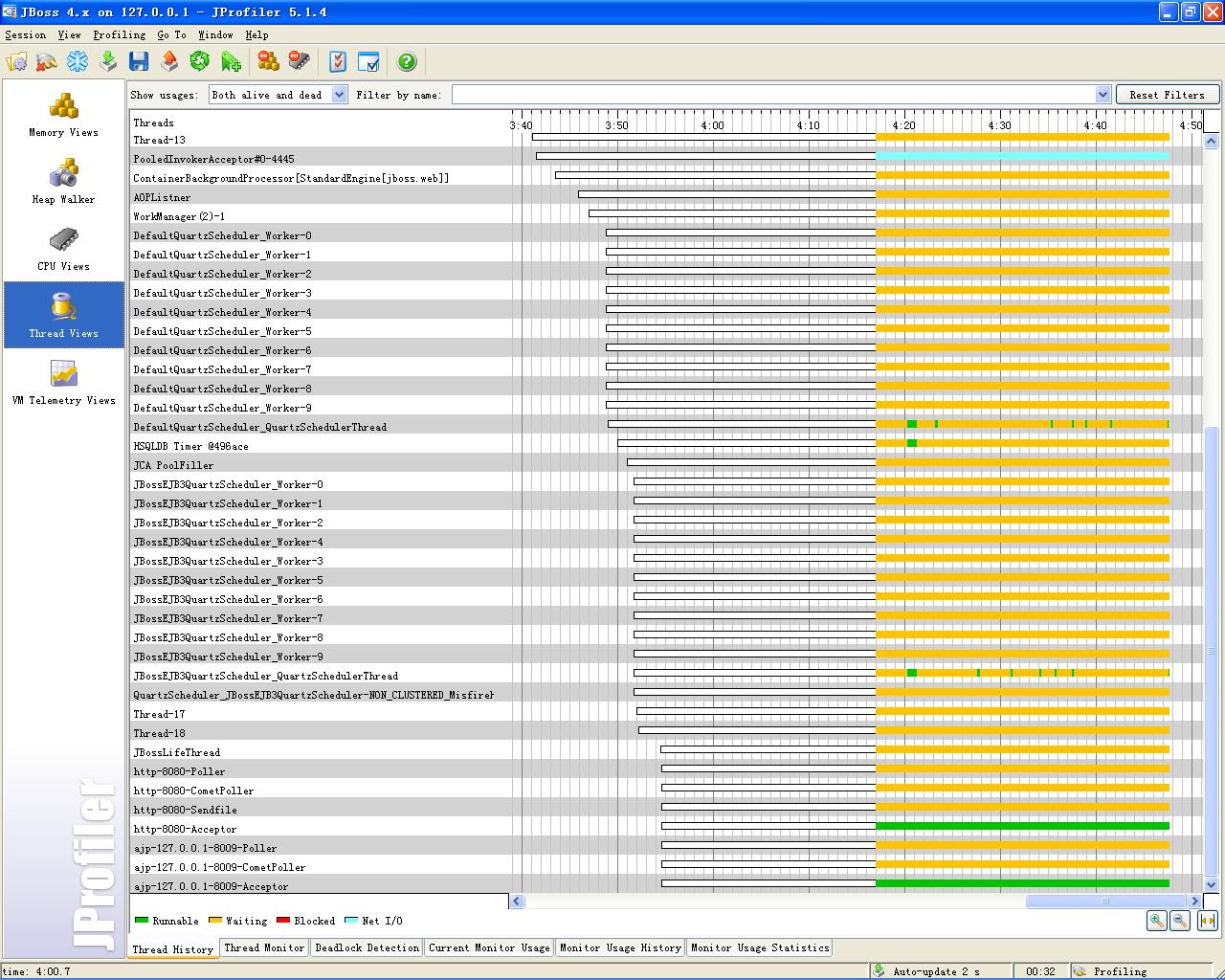The height and width of the screenshot is (980, 1225).
Task: Open Heap Walker in the sidebar
Action: [x=63, y=182]
